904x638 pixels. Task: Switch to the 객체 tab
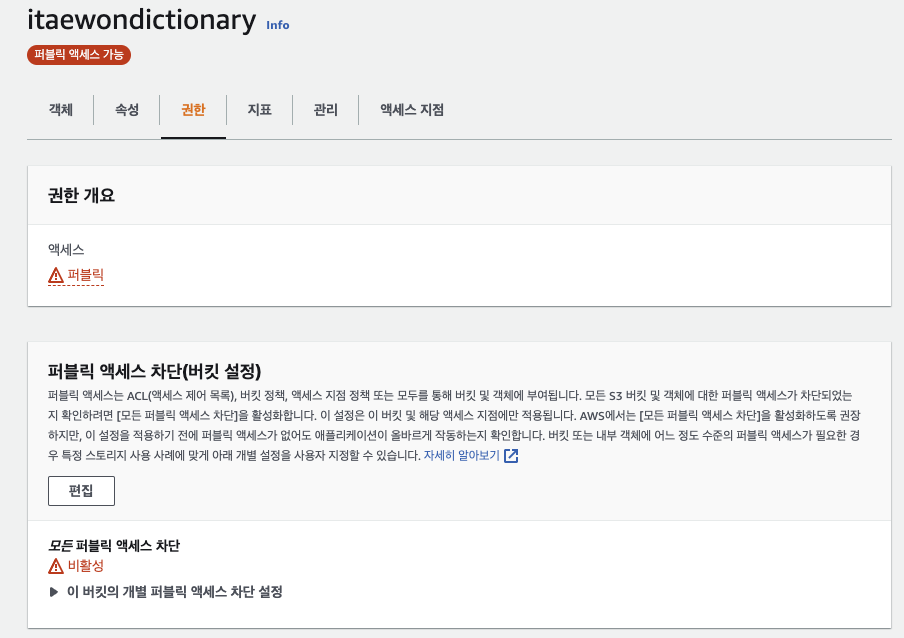(x=61, y=110)
